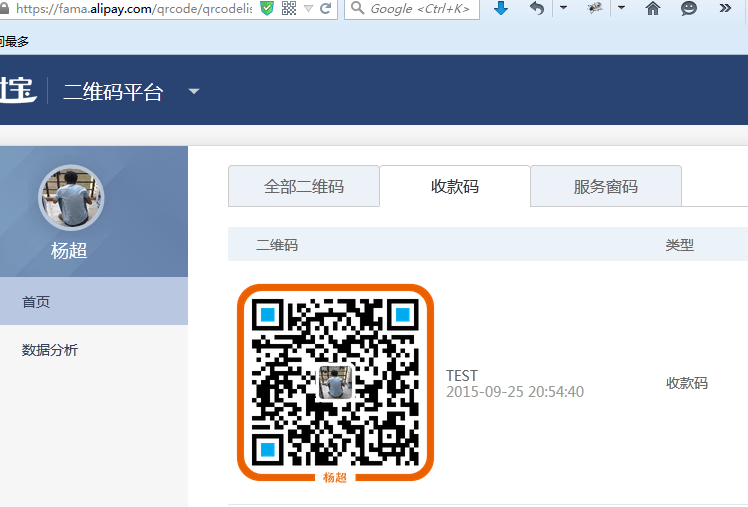Click the undo back-arrow toolbar icon

tap(537, 8)
